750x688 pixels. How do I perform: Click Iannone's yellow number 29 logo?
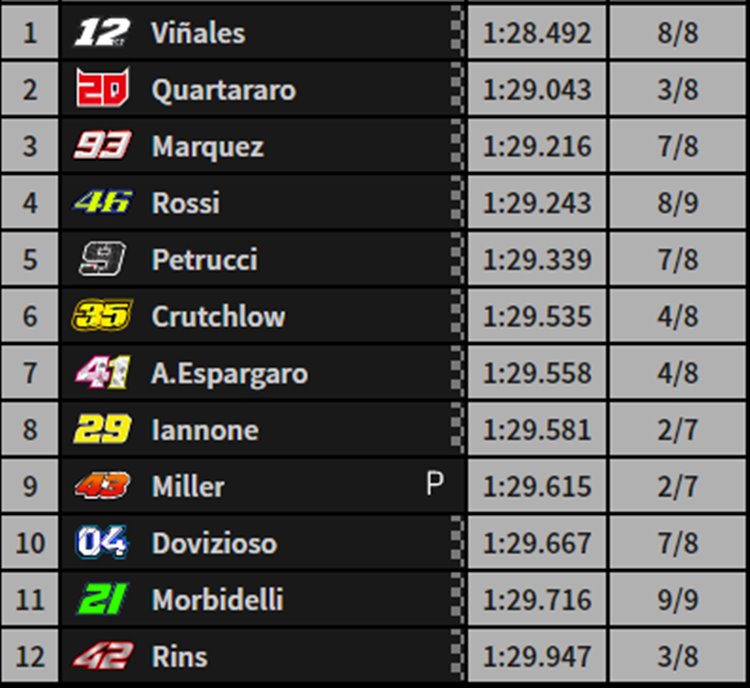click(102, 429)
